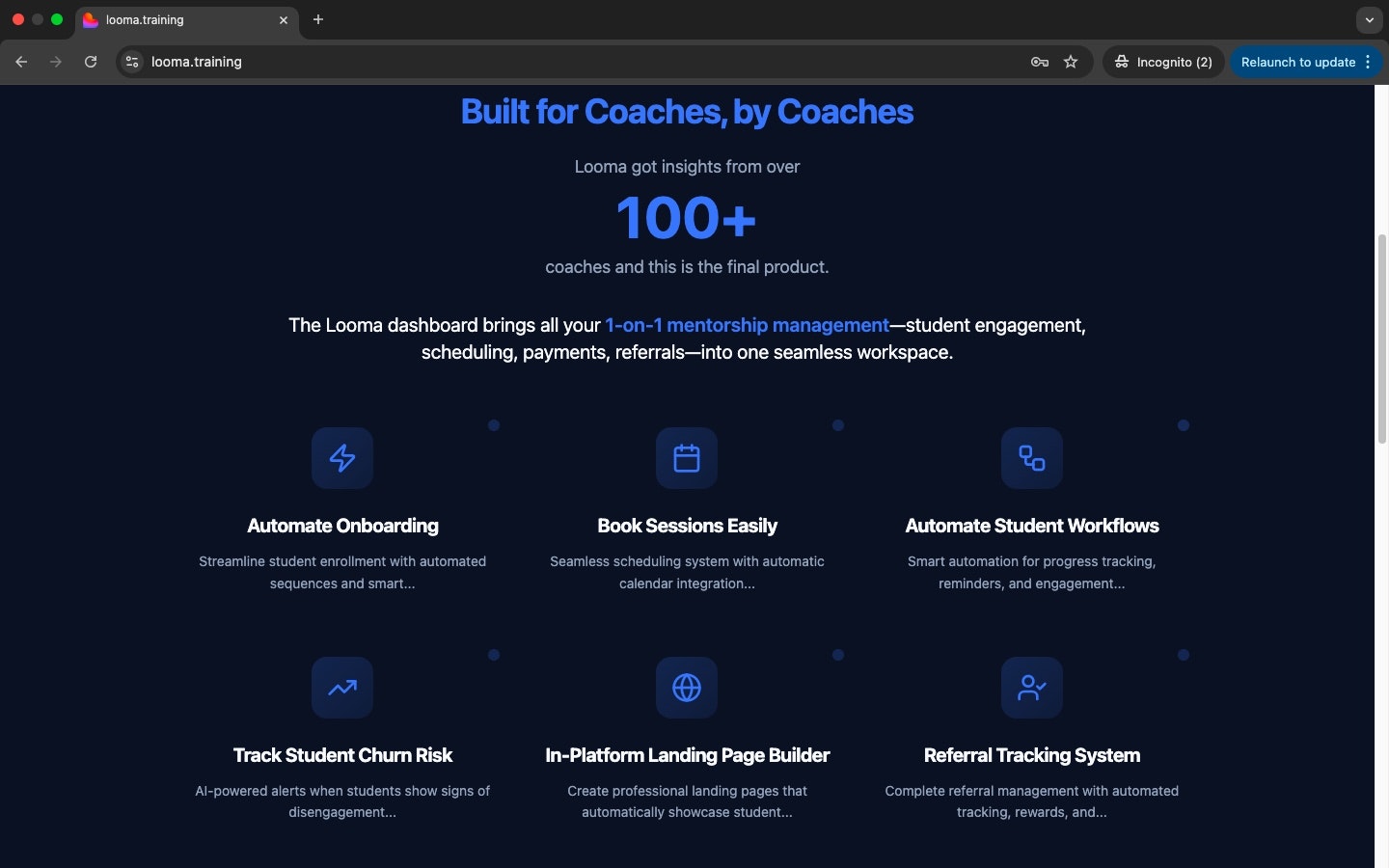Click the page vertical scrollbar thumb

(x=1381, y=339)
